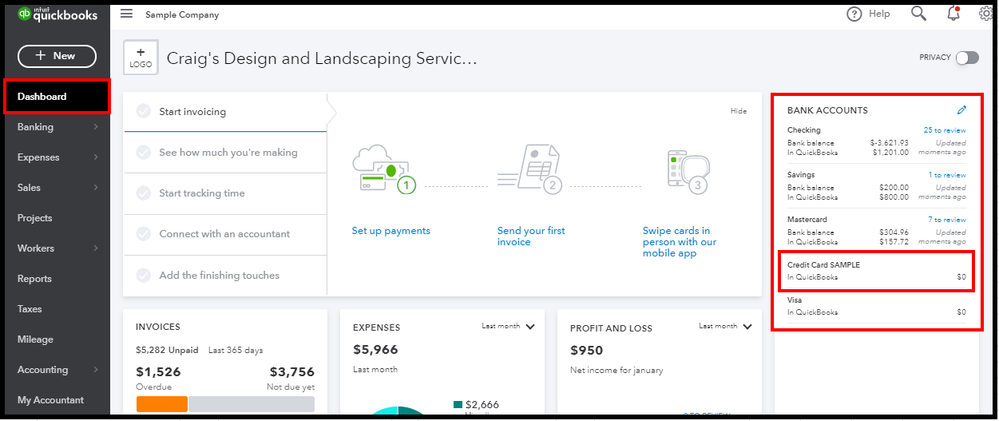
Task: Open Set up payments link
Action: 391,231
